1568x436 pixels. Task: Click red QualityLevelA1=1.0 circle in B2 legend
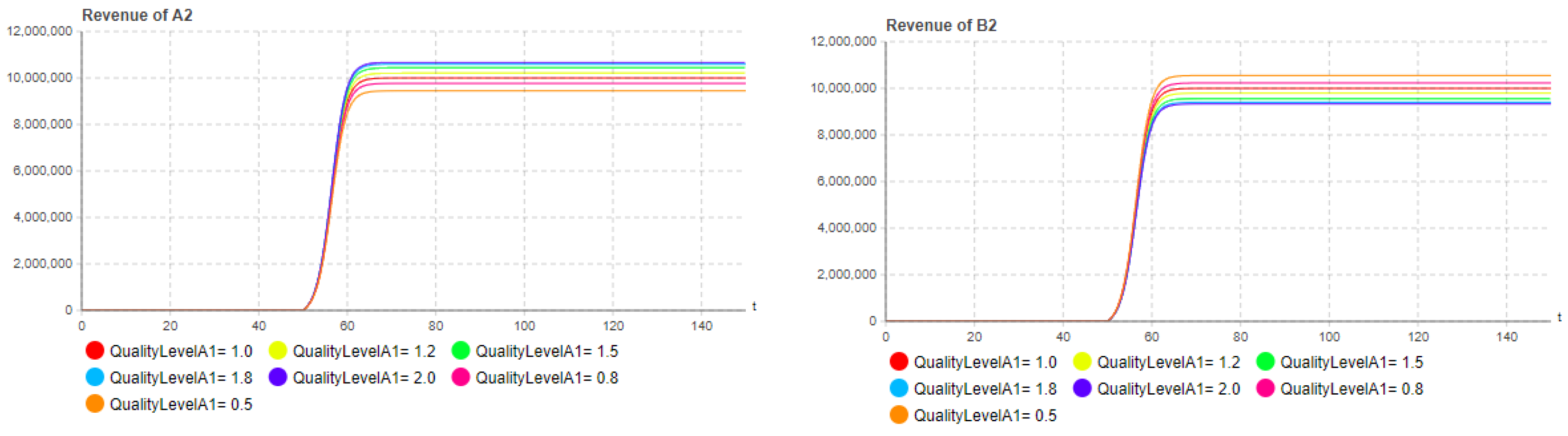click(x=899, y=362)
